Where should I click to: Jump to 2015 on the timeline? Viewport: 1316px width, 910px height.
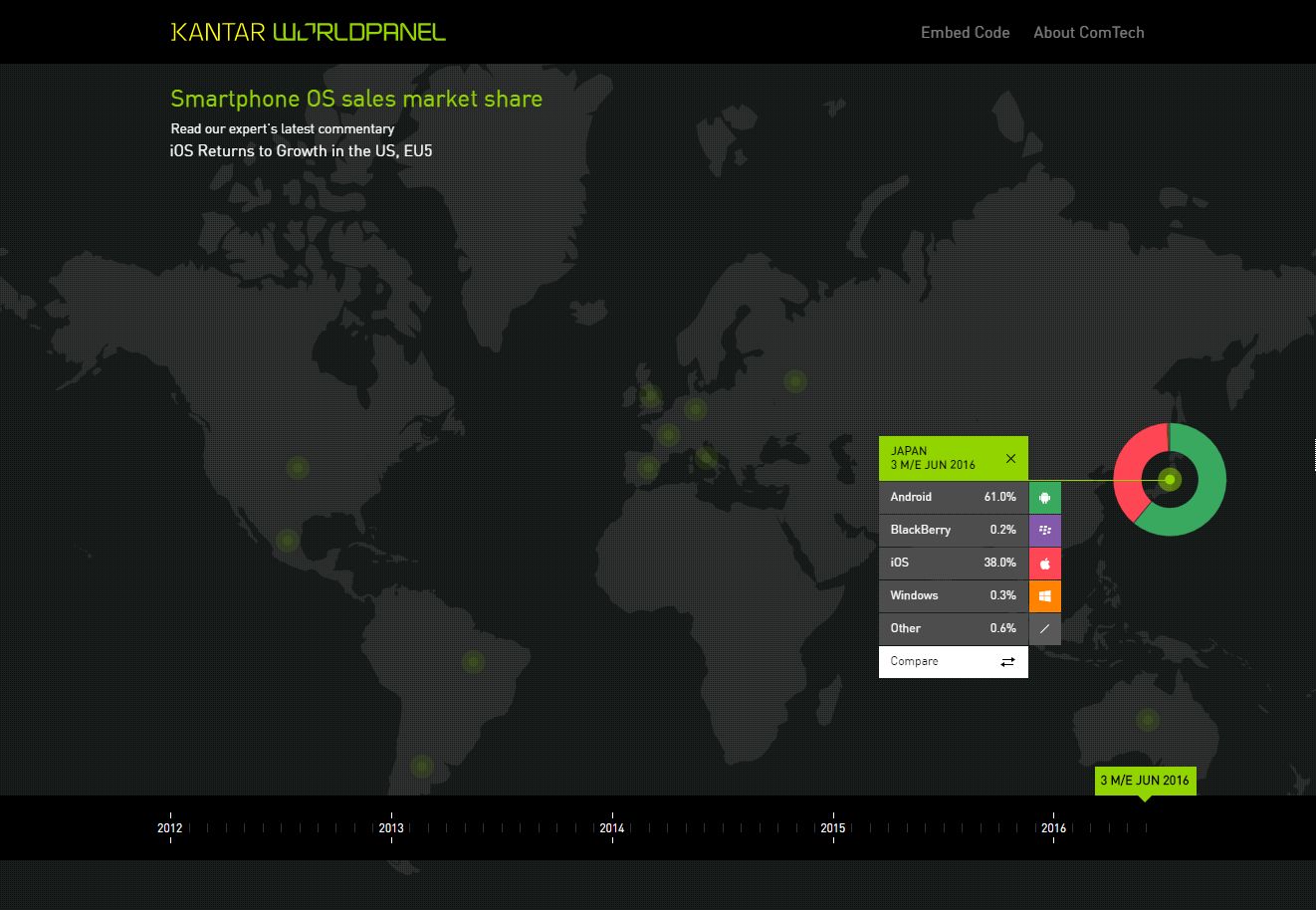(833, 828)
